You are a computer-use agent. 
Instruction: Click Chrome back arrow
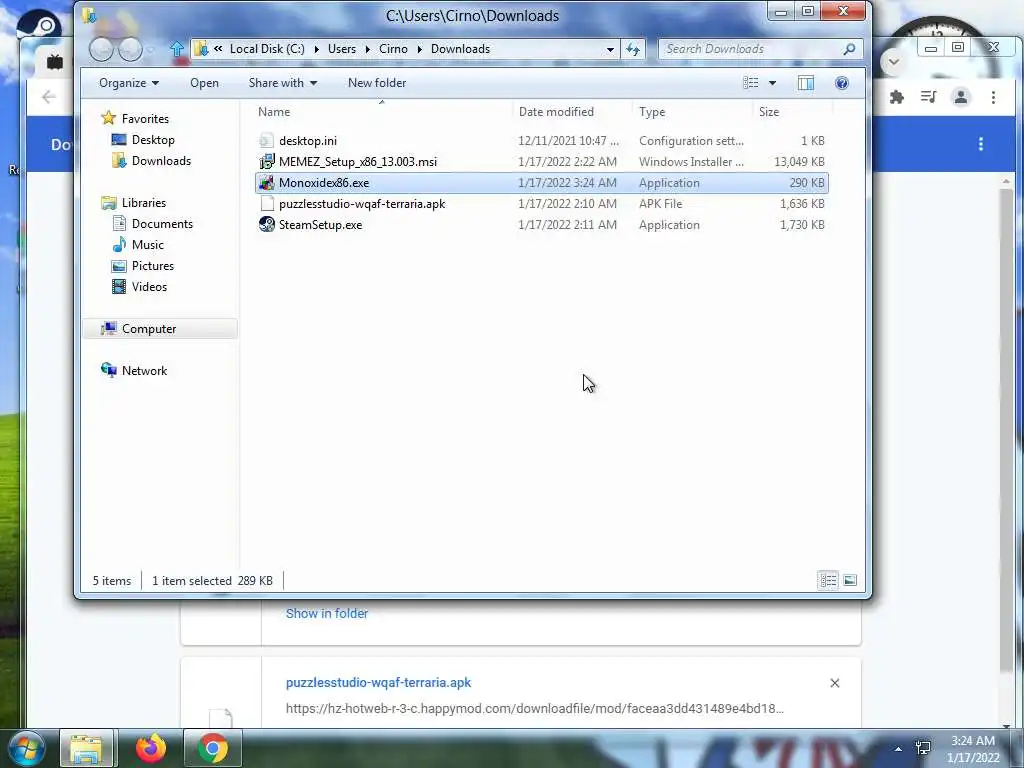click(48, 97)
